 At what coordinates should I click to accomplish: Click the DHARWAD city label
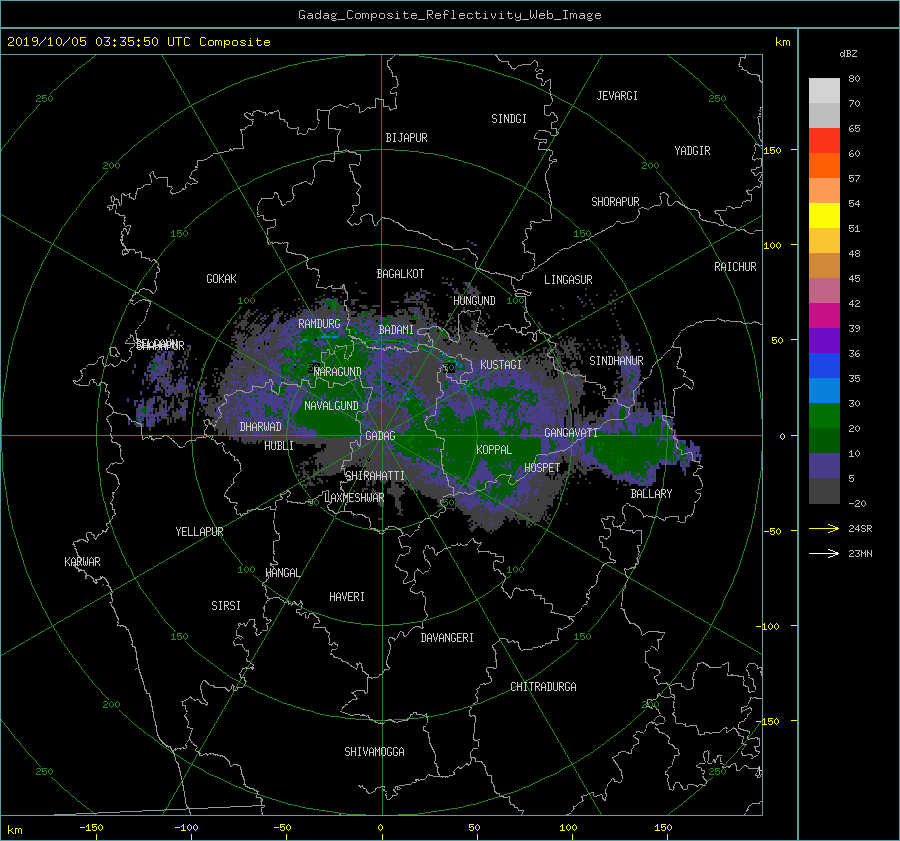click(261, 427)
